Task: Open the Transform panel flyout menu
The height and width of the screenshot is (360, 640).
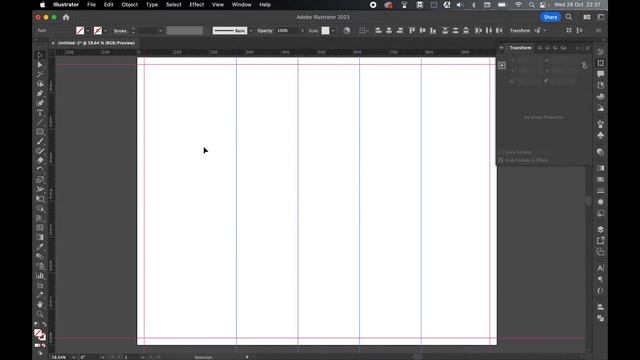Action: point(588,48)
